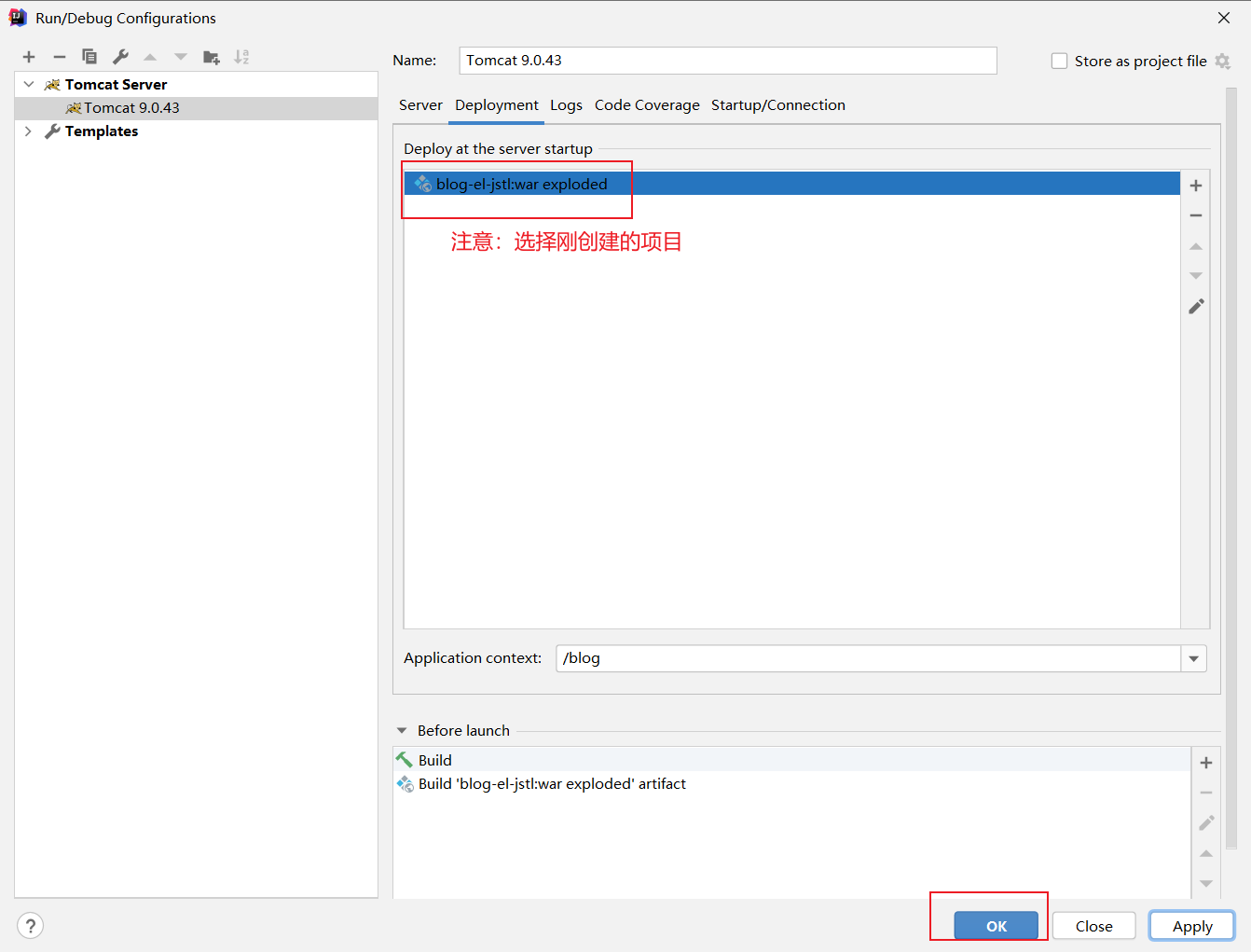The height and width of the screenshot is (952, 1251).
Task: Copy configuration icon in left toolbar
Action: tap(89, 57)
